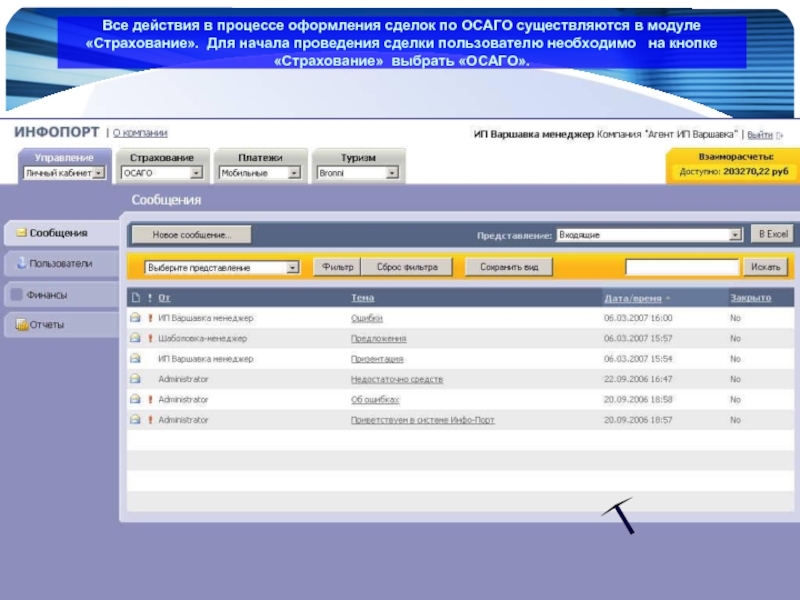
Task: Switch to the Платежи tab
Action: pos(260,158)
